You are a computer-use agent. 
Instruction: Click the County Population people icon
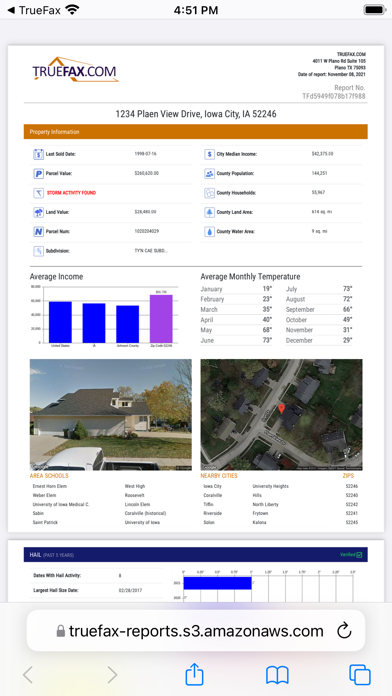(x=209, y=174)
